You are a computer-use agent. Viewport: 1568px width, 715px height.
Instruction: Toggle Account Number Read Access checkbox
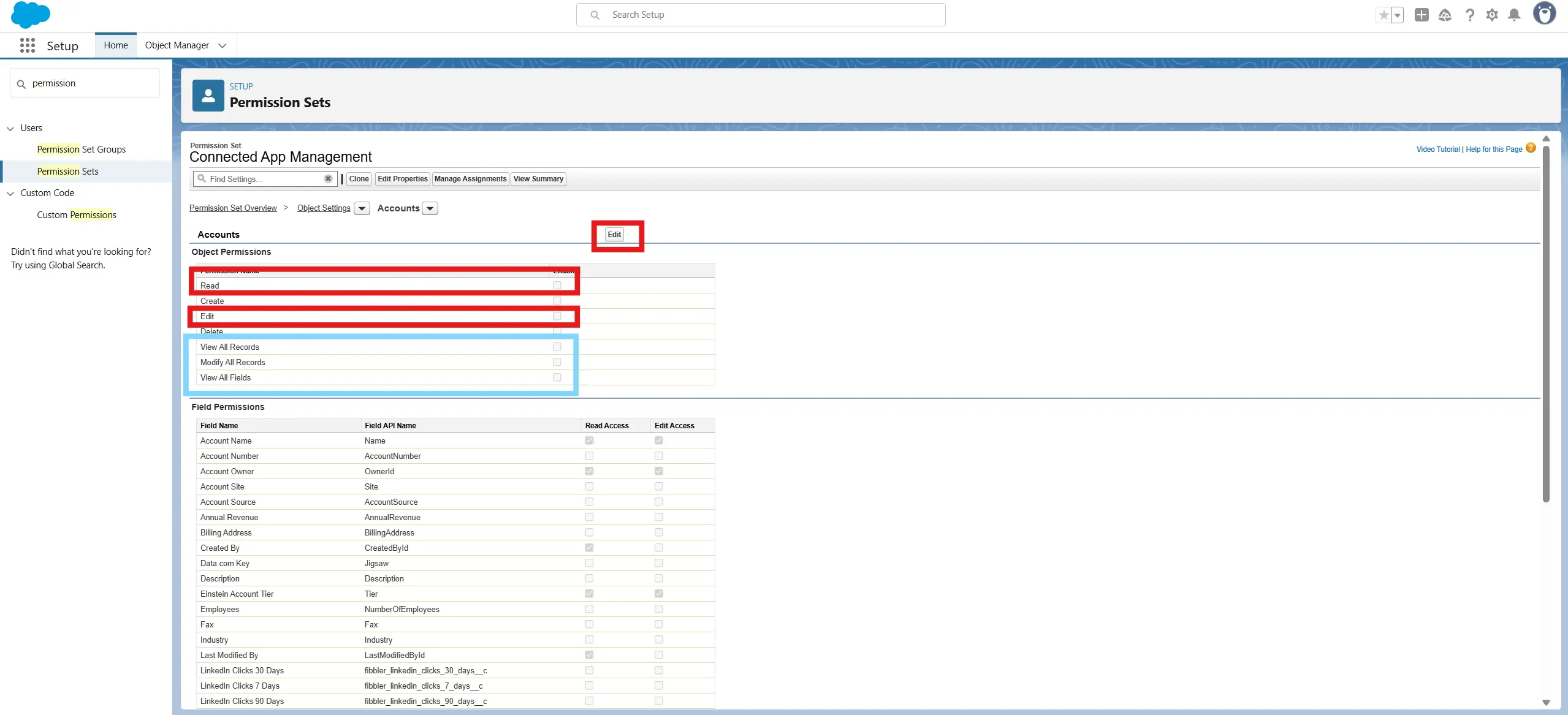click(x=589, y=456)
